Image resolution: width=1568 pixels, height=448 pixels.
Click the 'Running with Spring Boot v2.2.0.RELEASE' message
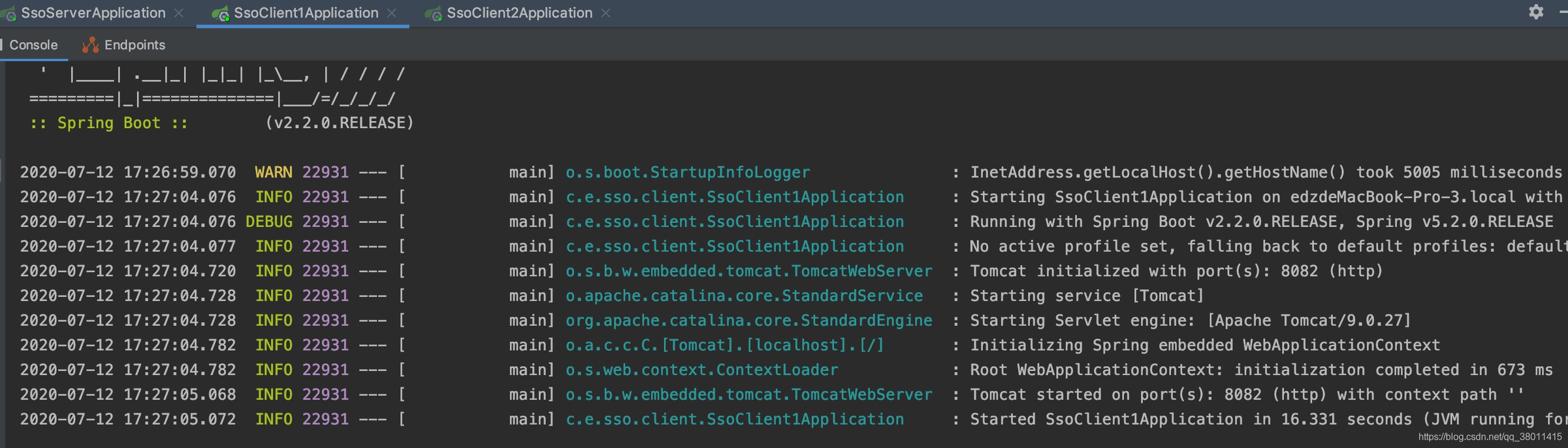coord(1261,222)
